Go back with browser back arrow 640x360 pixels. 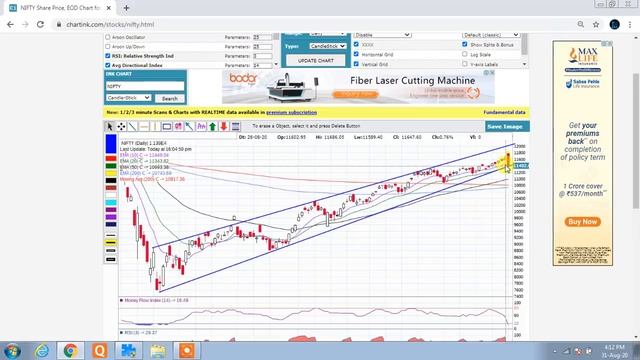coord(10,24)
